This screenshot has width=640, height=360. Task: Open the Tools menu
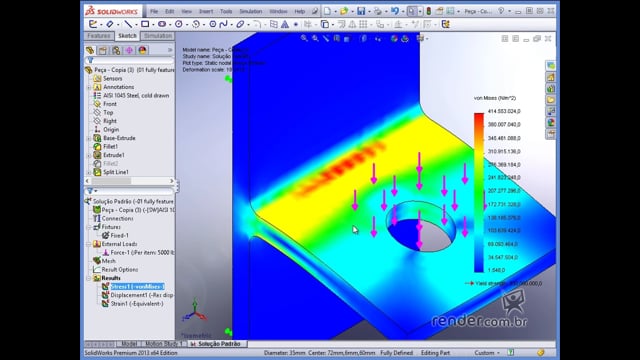coord(226,11)
